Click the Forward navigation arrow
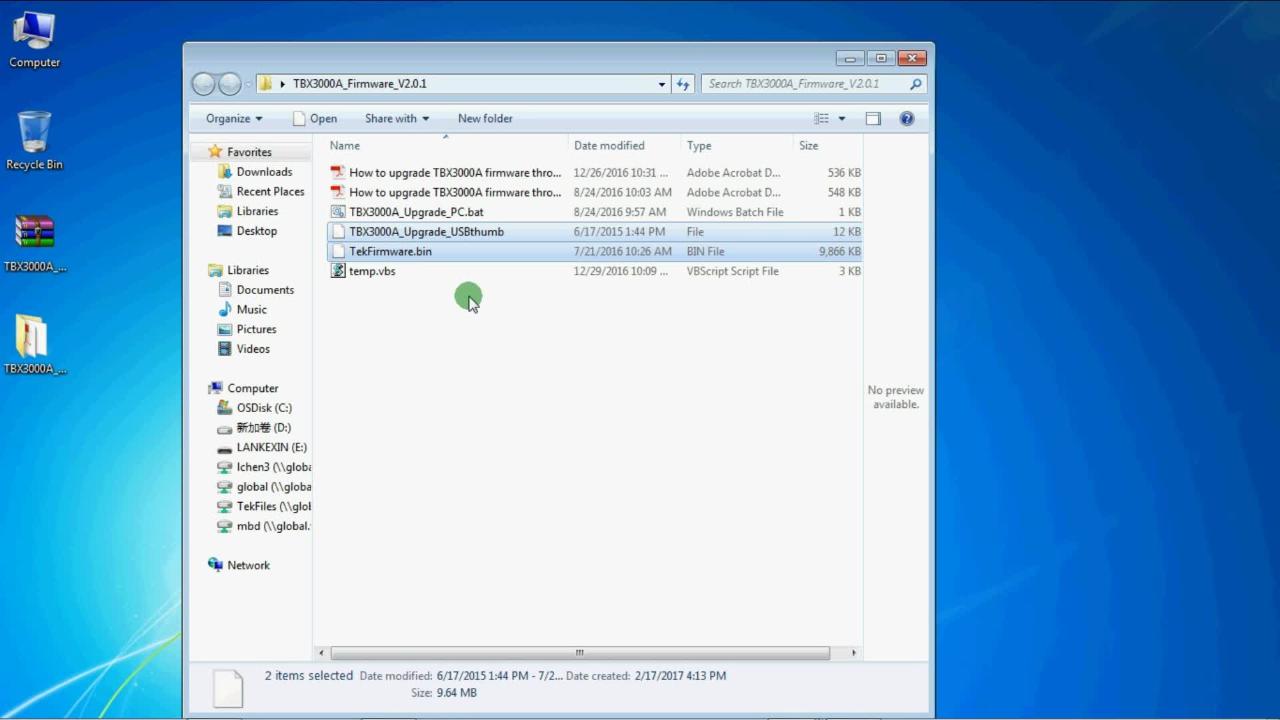 point(230,84)
